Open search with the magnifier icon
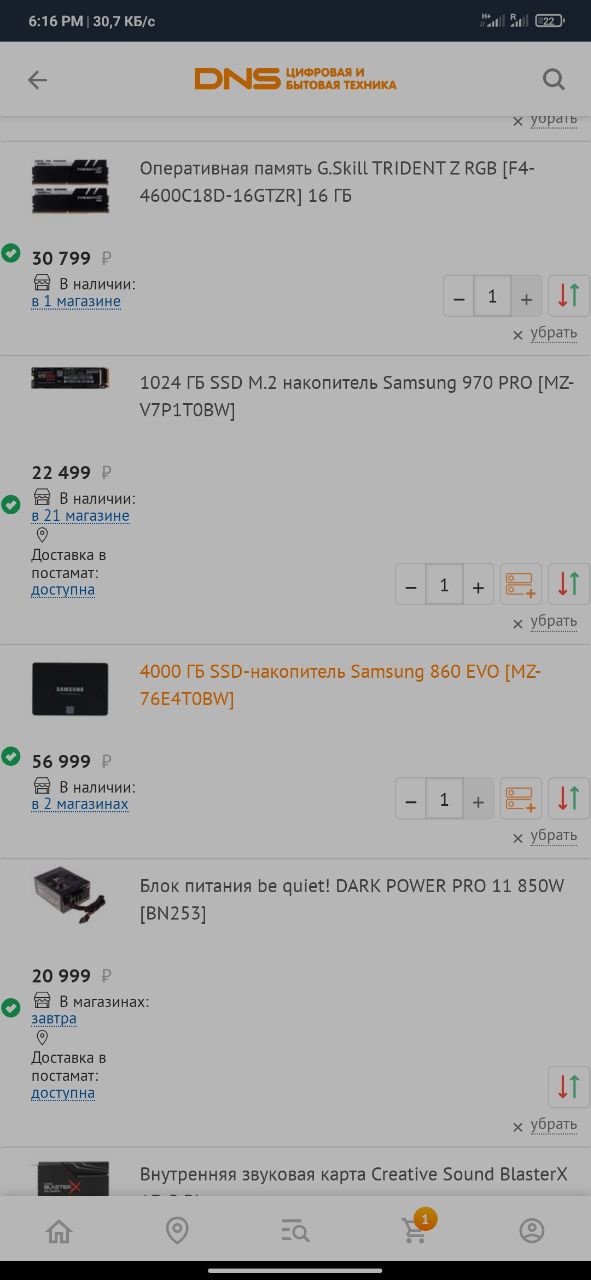This screenshot has width=591, height=1280. (x=553, y=79)
